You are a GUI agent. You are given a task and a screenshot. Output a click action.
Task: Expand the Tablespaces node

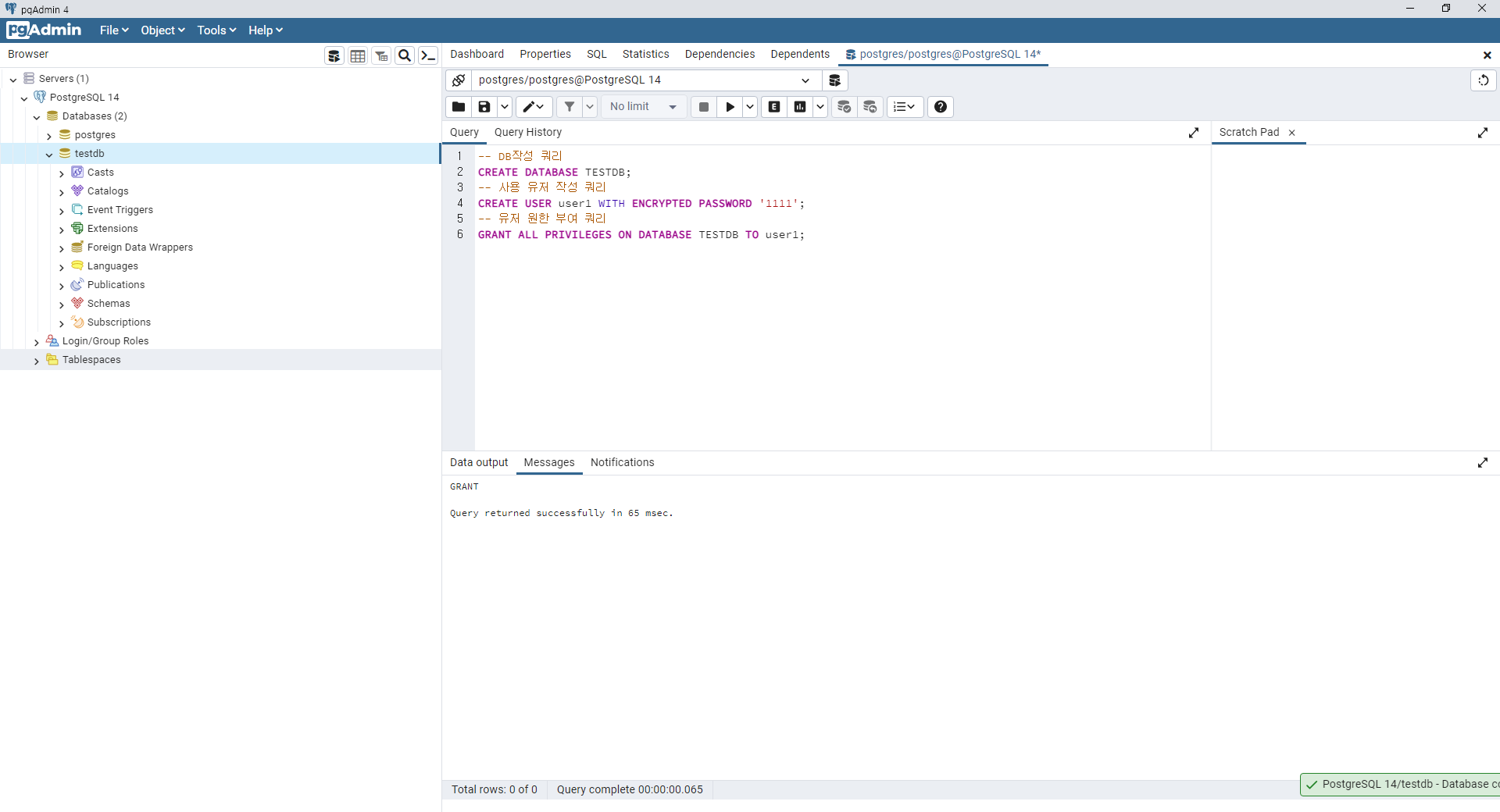click(x=37, y=361)
